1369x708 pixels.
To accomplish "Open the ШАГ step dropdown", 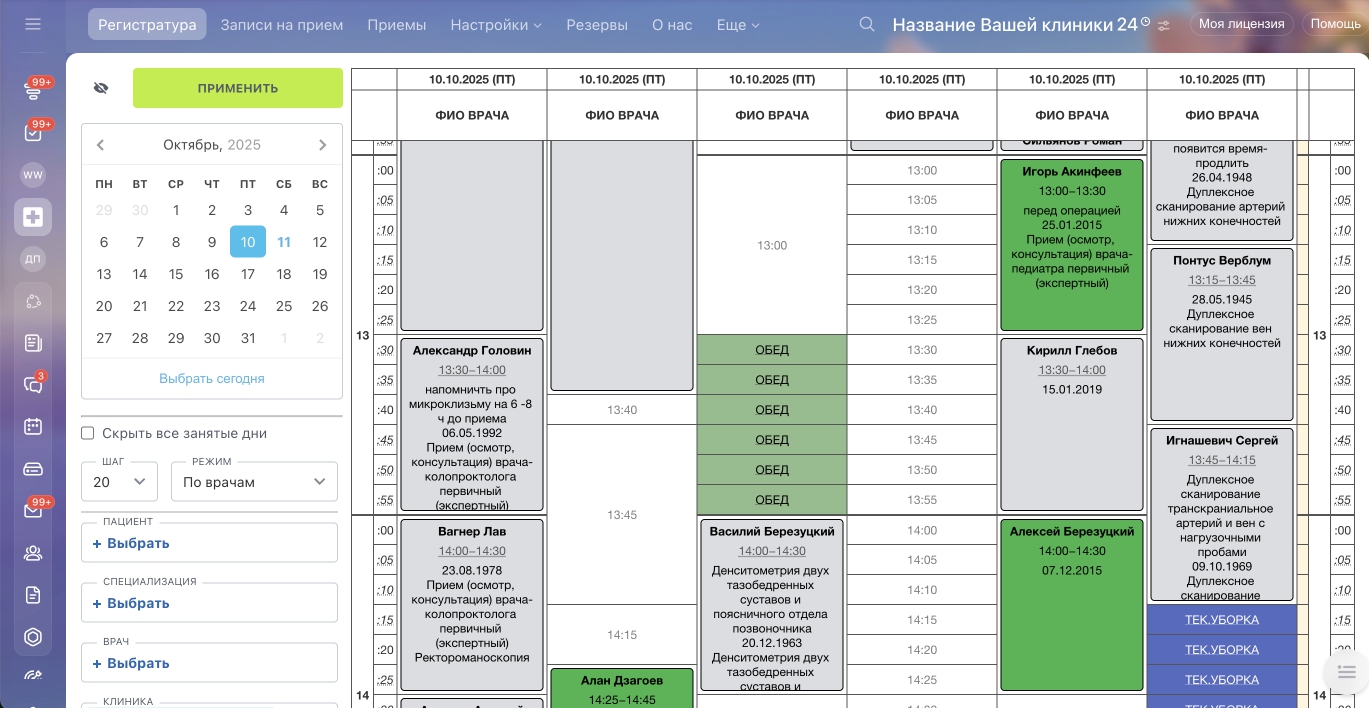I will point(119,481).
